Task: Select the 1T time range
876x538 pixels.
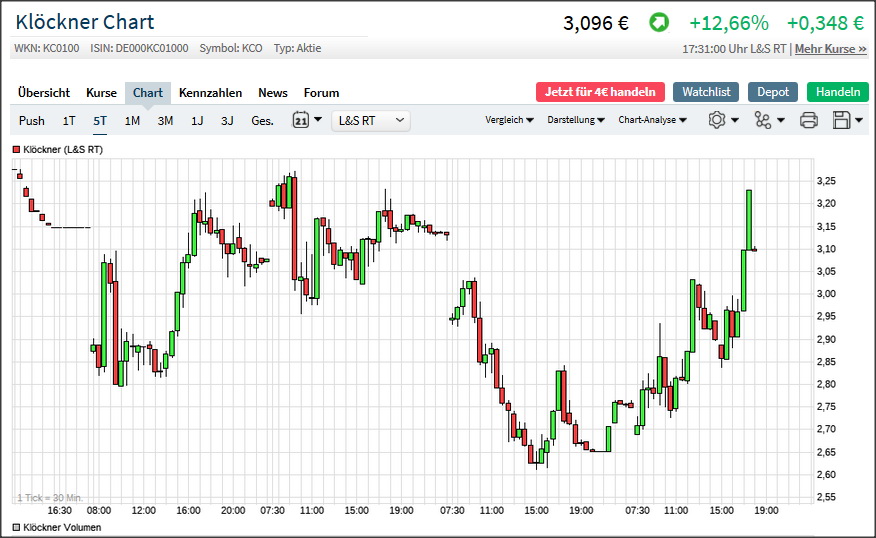Action: click(69, 121)
